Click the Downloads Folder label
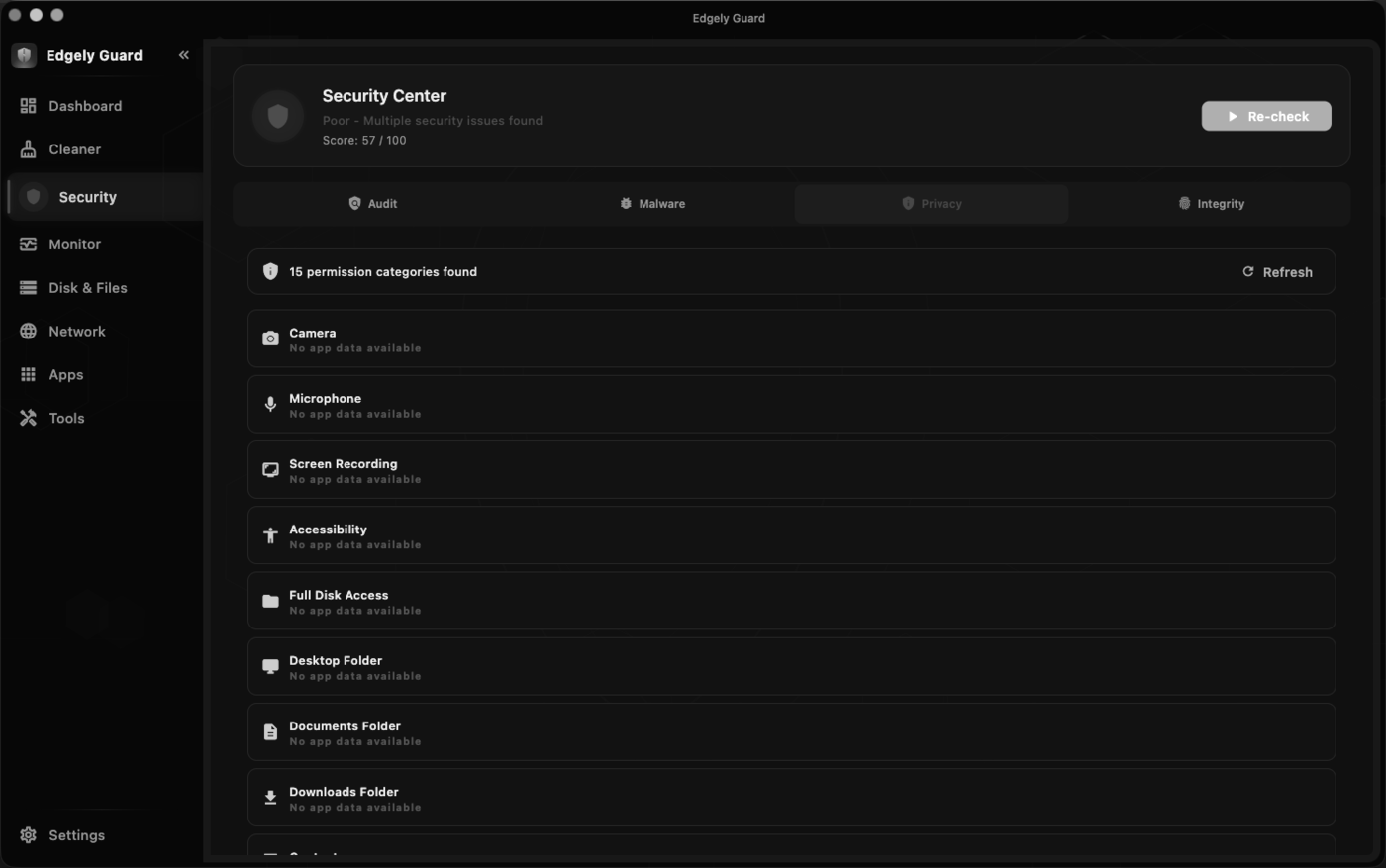 point(344,792)
